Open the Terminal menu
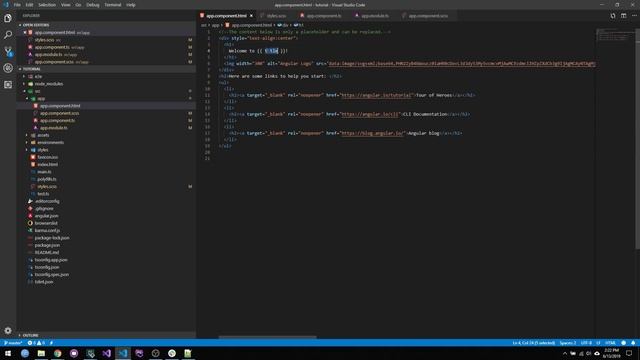The width and height of the screenshot is (640, 360). [113, 5]
